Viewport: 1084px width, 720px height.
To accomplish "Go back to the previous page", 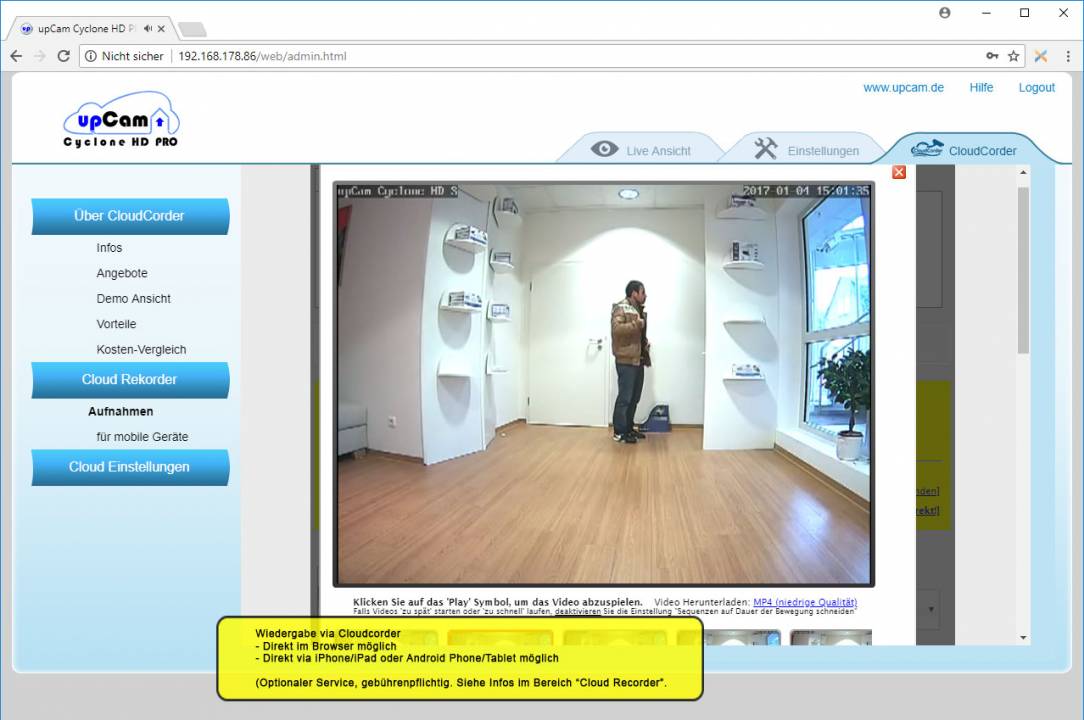I will (17, 56).
